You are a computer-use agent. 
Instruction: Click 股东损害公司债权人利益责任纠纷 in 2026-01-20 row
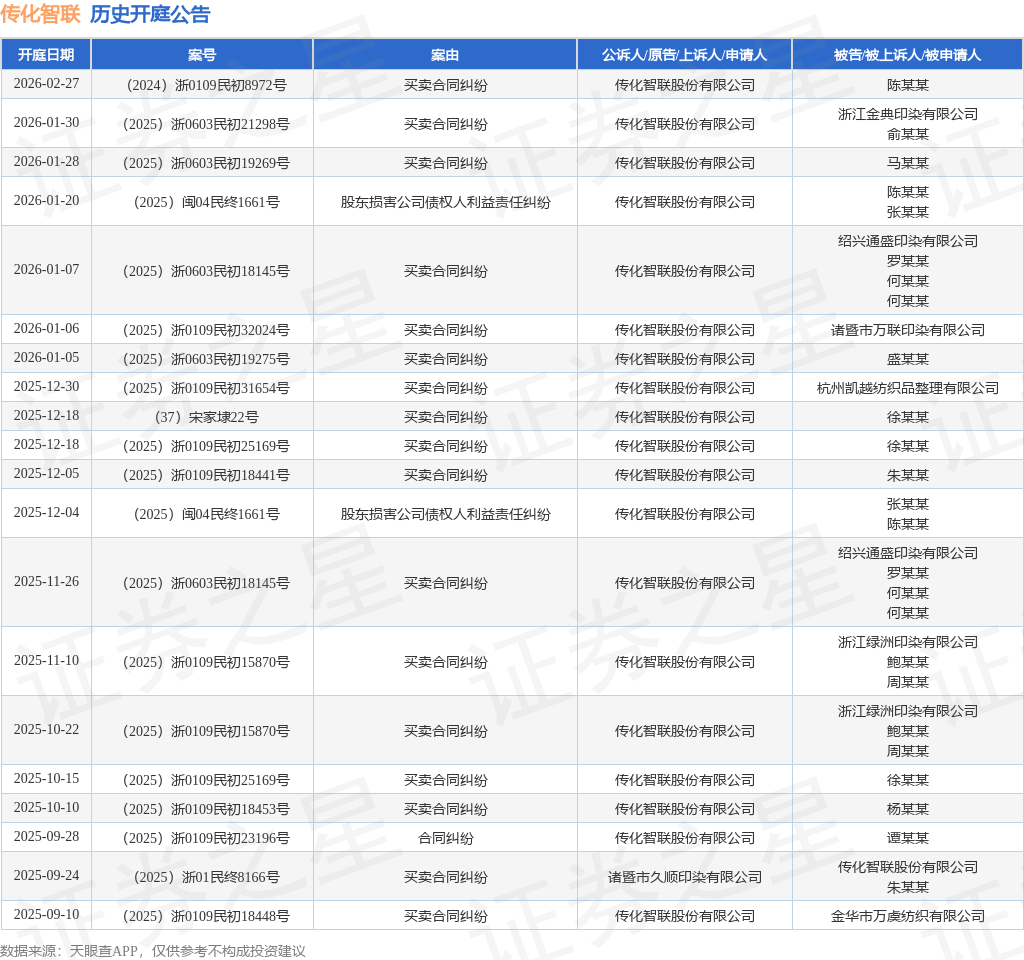coord(445,202)
